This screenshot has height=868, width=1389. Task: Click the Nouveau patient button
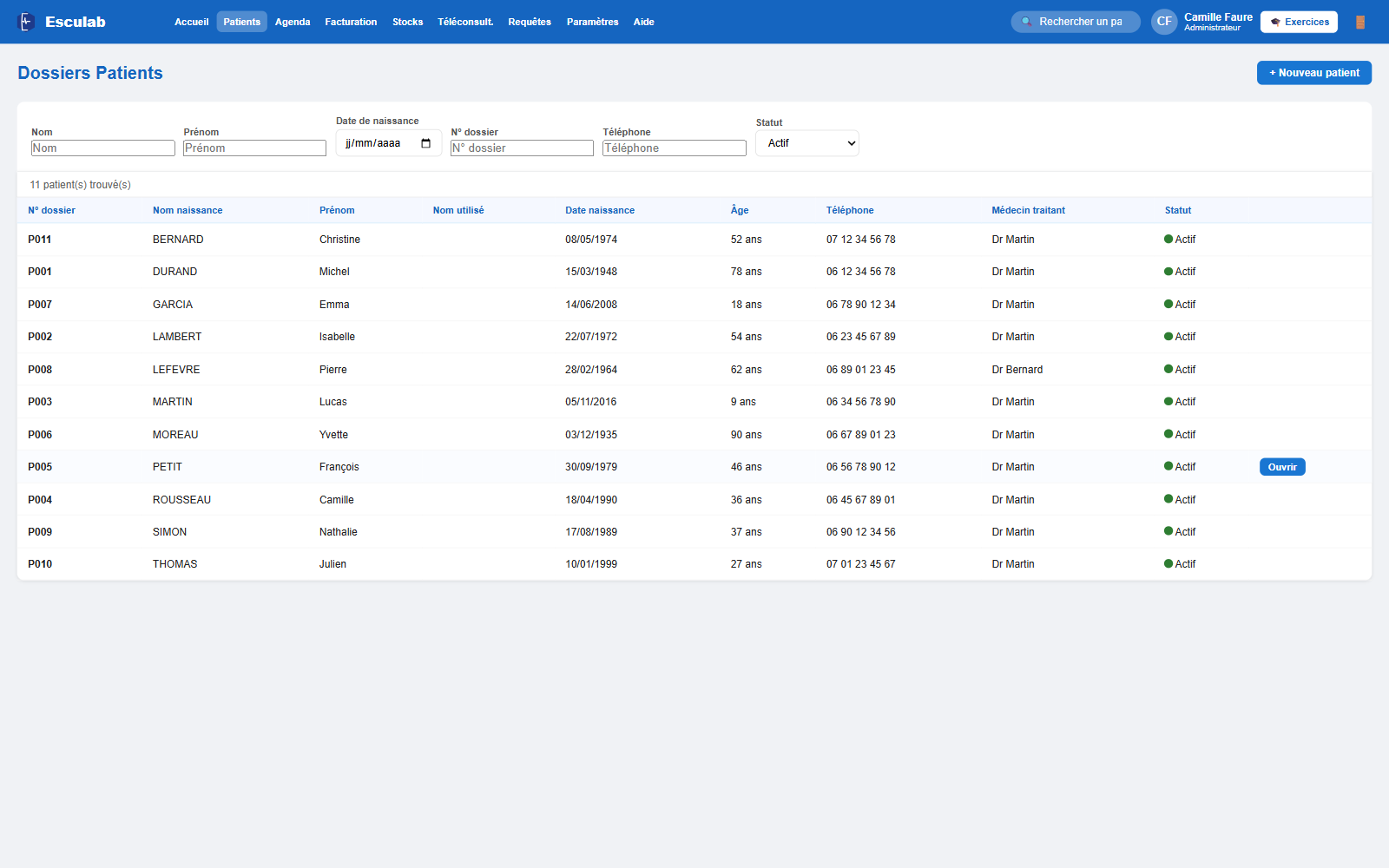point(1314,73)
